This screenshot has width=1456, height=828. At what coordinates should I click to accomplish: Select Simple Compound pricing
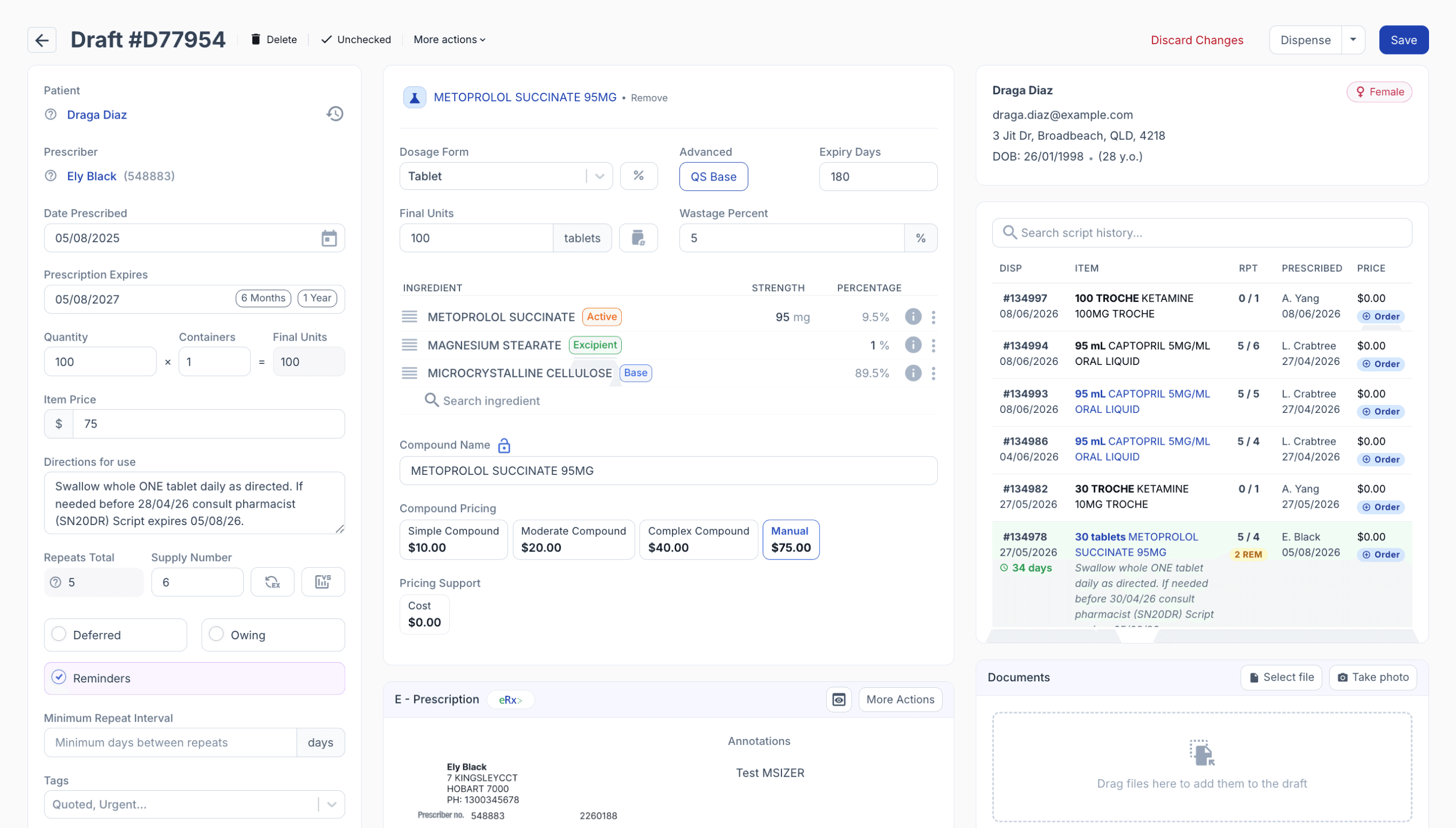pyautogui.click(x=454, y=539)
